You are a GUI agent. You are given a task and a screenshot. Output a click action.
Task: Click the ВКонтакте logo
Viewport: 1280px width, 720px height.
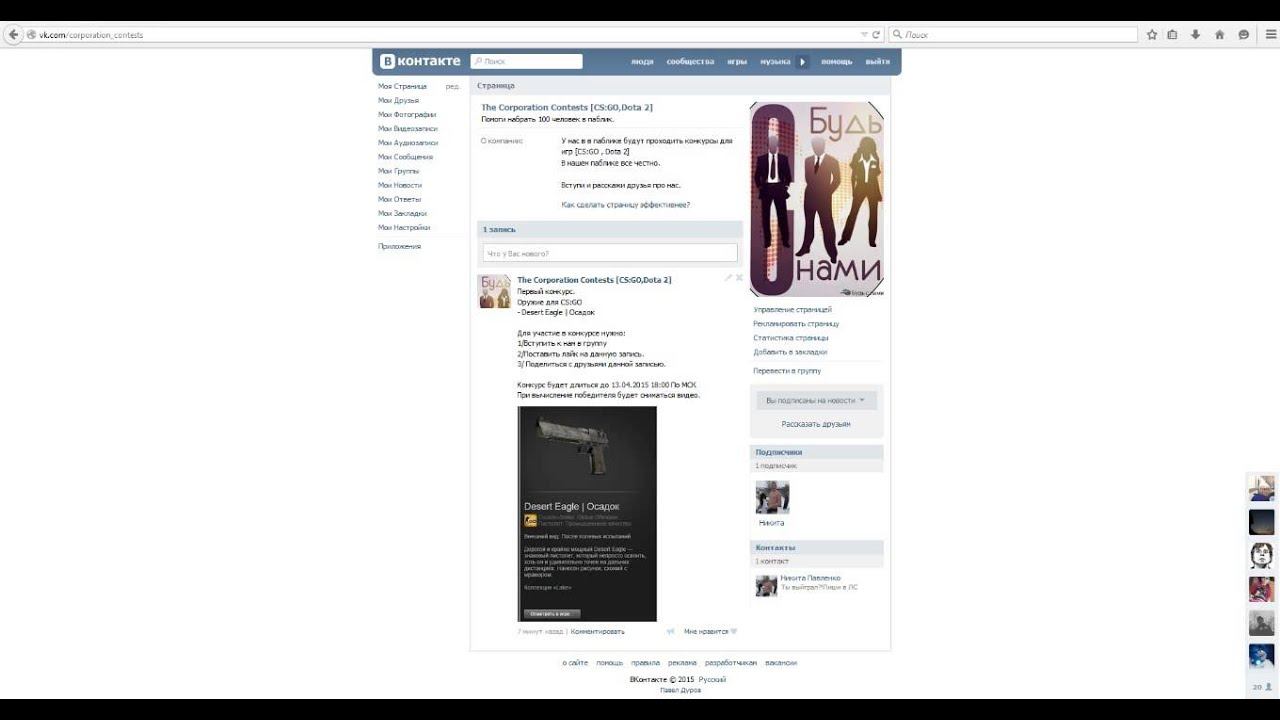pyautogui.click(x=420, y=61)
